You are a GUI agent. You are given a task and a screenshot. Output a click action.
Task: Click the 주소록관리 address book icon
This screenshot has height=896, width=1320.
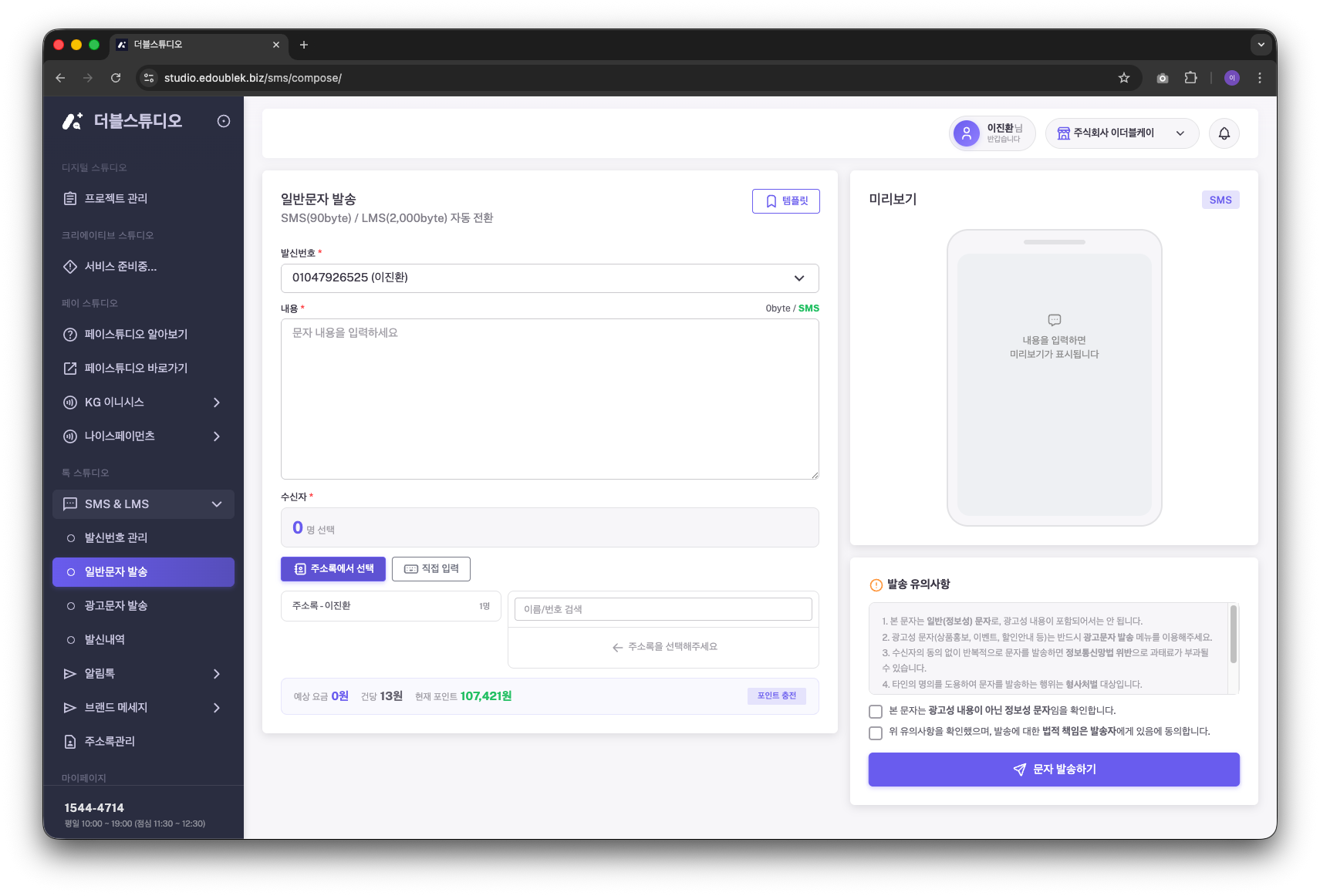tap(70, 742)
